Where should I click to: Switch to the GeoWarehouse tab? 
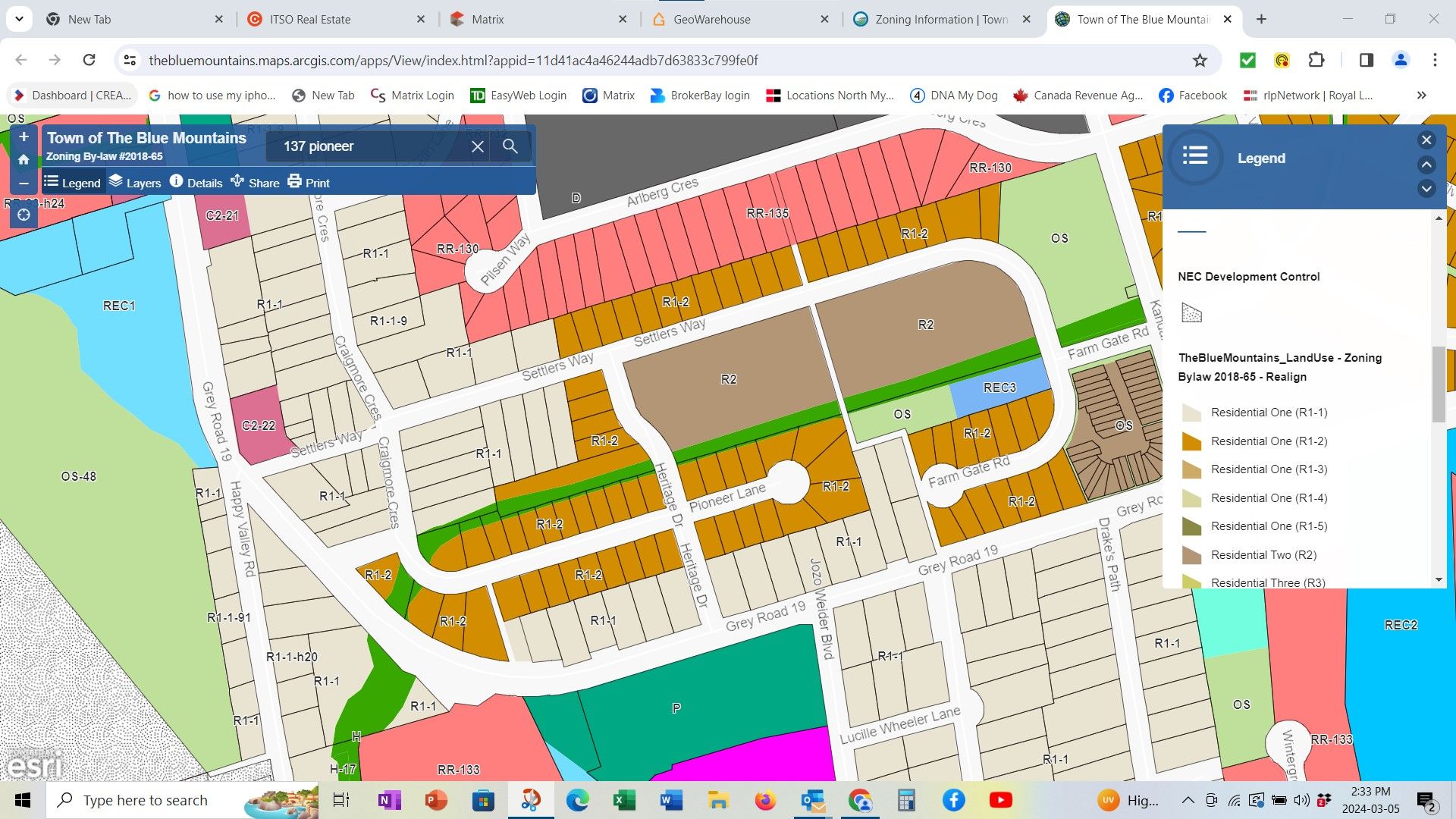click(x=711, y=20)
